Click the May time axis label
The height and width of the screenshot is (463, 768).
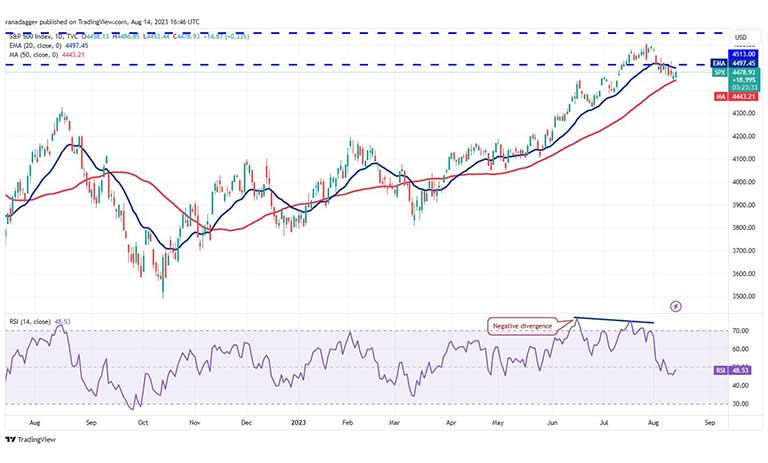[x=498, y=422]
